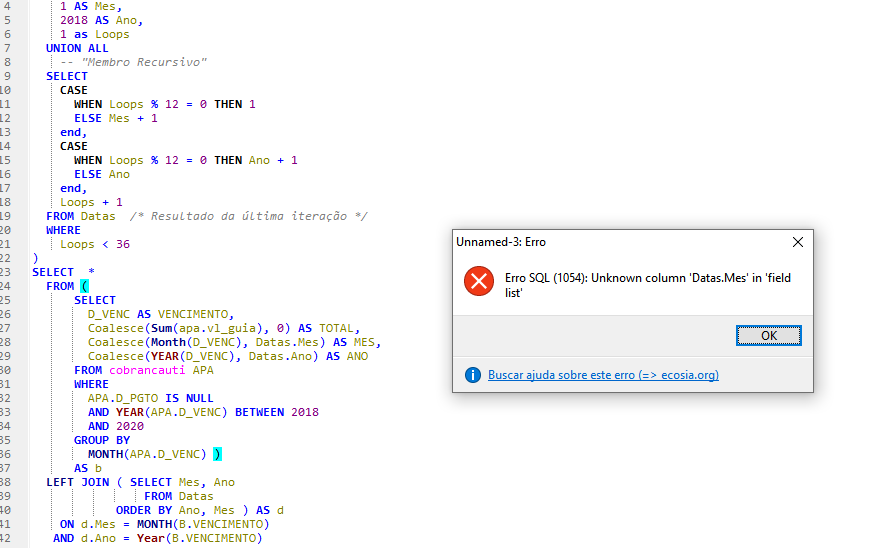Click 'Loops < 36' condition on line 21
This screenshot has height=548, width=874.
coord(95,244)
